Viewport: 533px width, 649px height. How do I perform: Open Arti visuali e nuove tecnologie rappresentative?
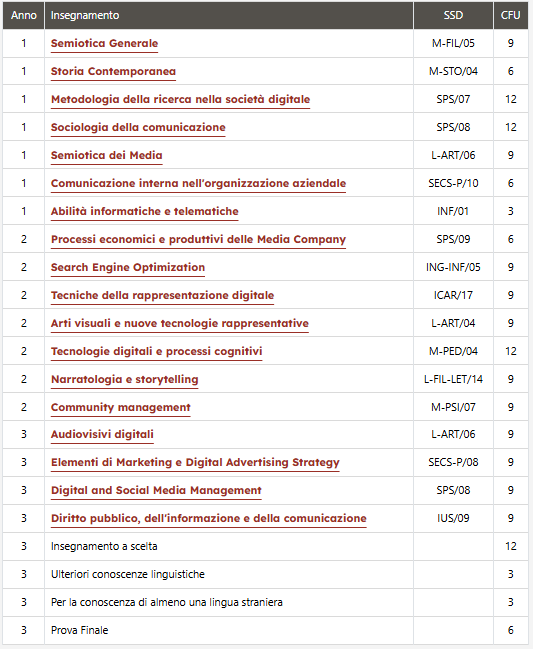(180, 324)
